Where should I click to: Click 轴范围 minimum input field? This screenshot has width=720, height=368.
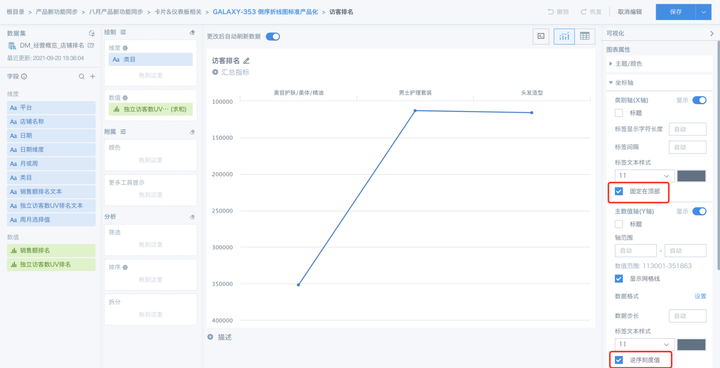click(x=636, y=251)
